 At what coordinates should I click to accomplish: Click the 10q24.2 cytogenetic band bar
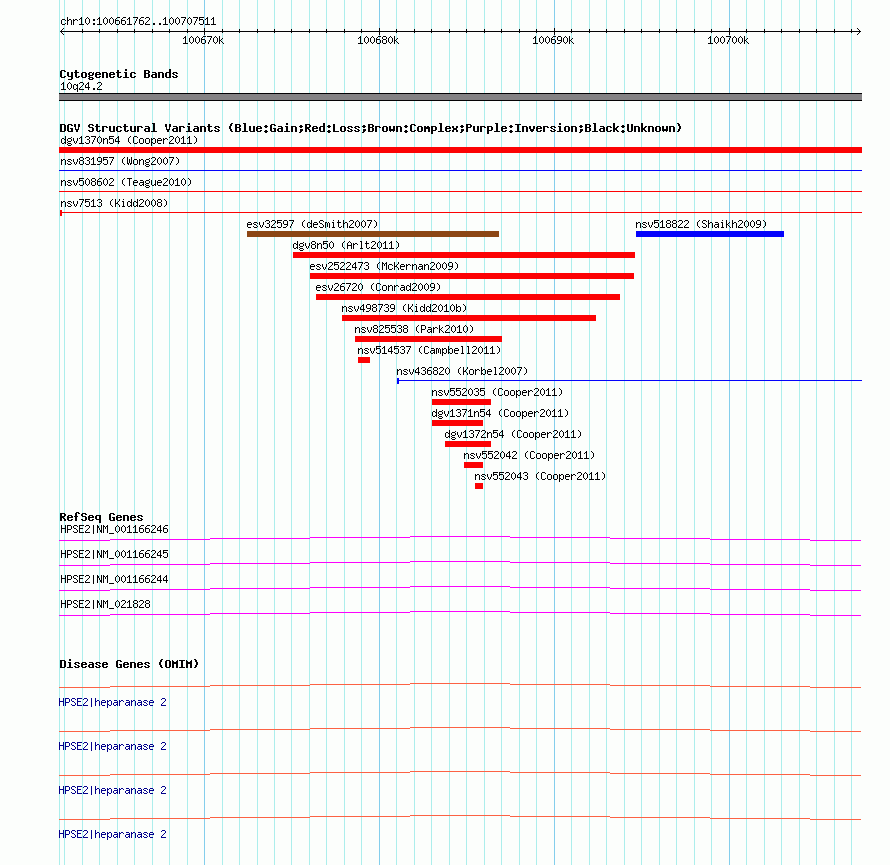tap(460, 97)
